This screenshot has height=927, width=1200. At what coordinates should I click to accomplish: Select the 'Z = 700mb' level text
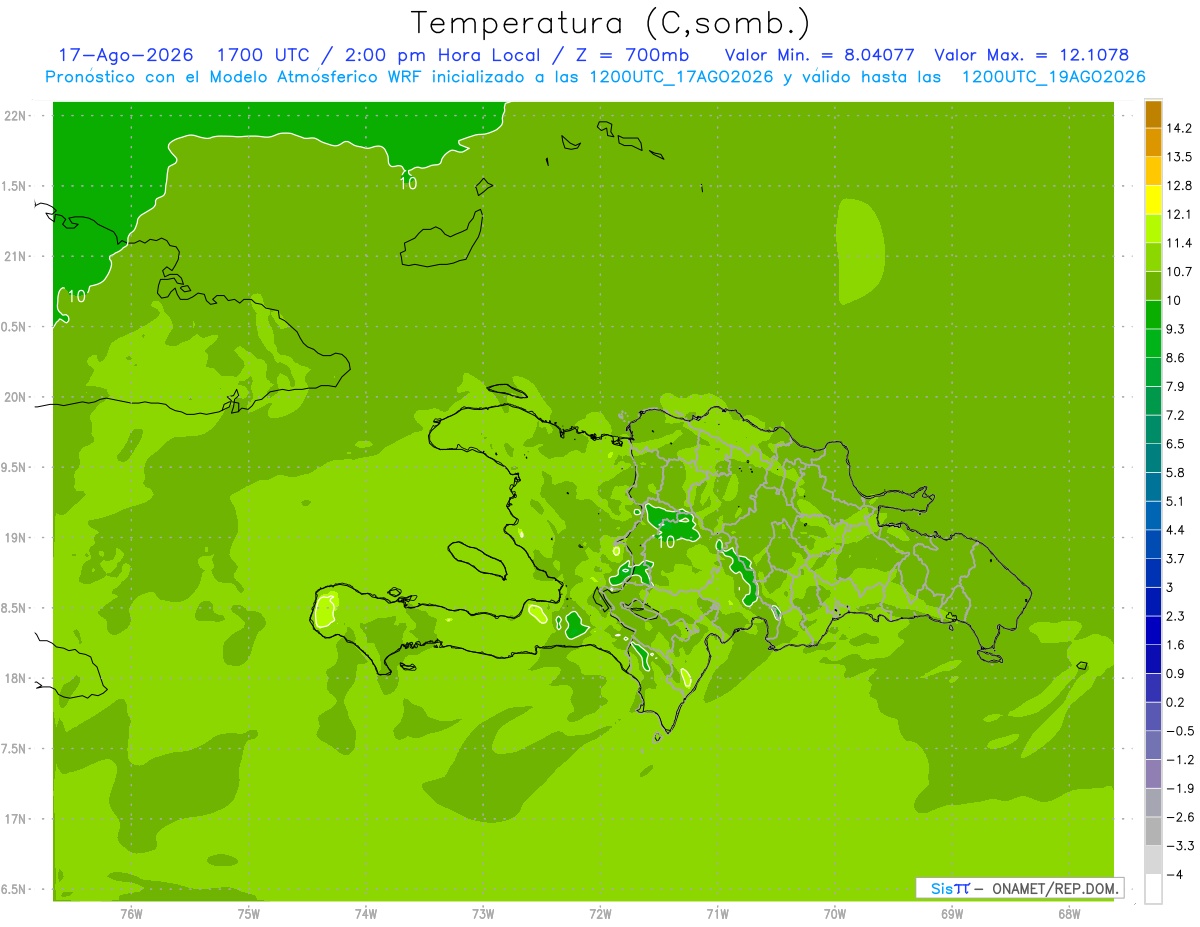click(x=629, y=55)
